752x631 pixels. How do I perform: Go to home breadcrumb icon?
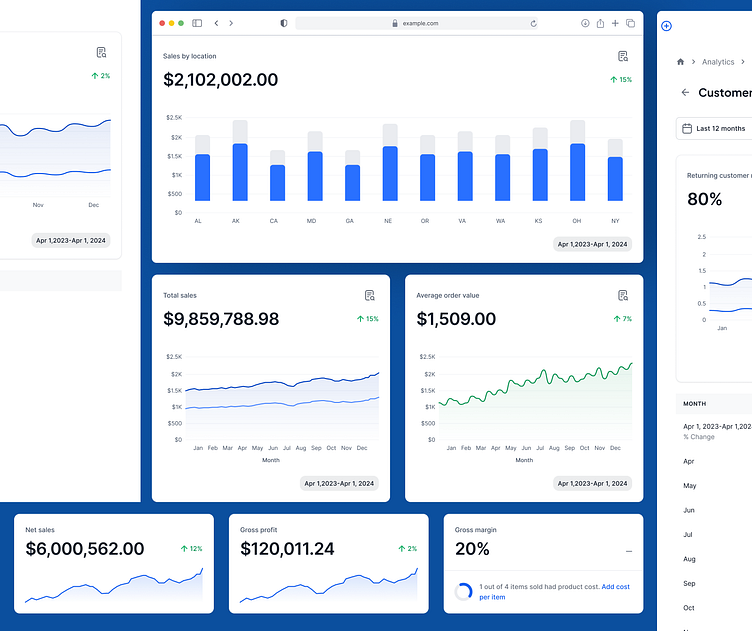pos(681,62)
